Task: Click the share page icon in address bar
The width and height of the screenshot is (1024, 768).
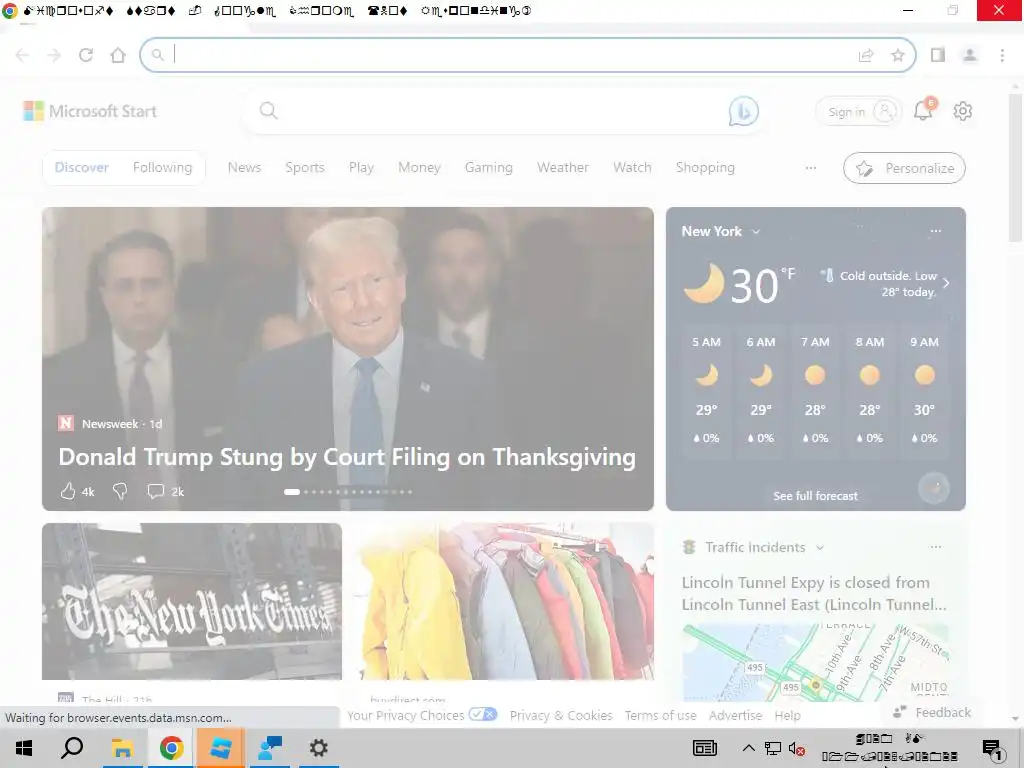Action: pos(866,56)
